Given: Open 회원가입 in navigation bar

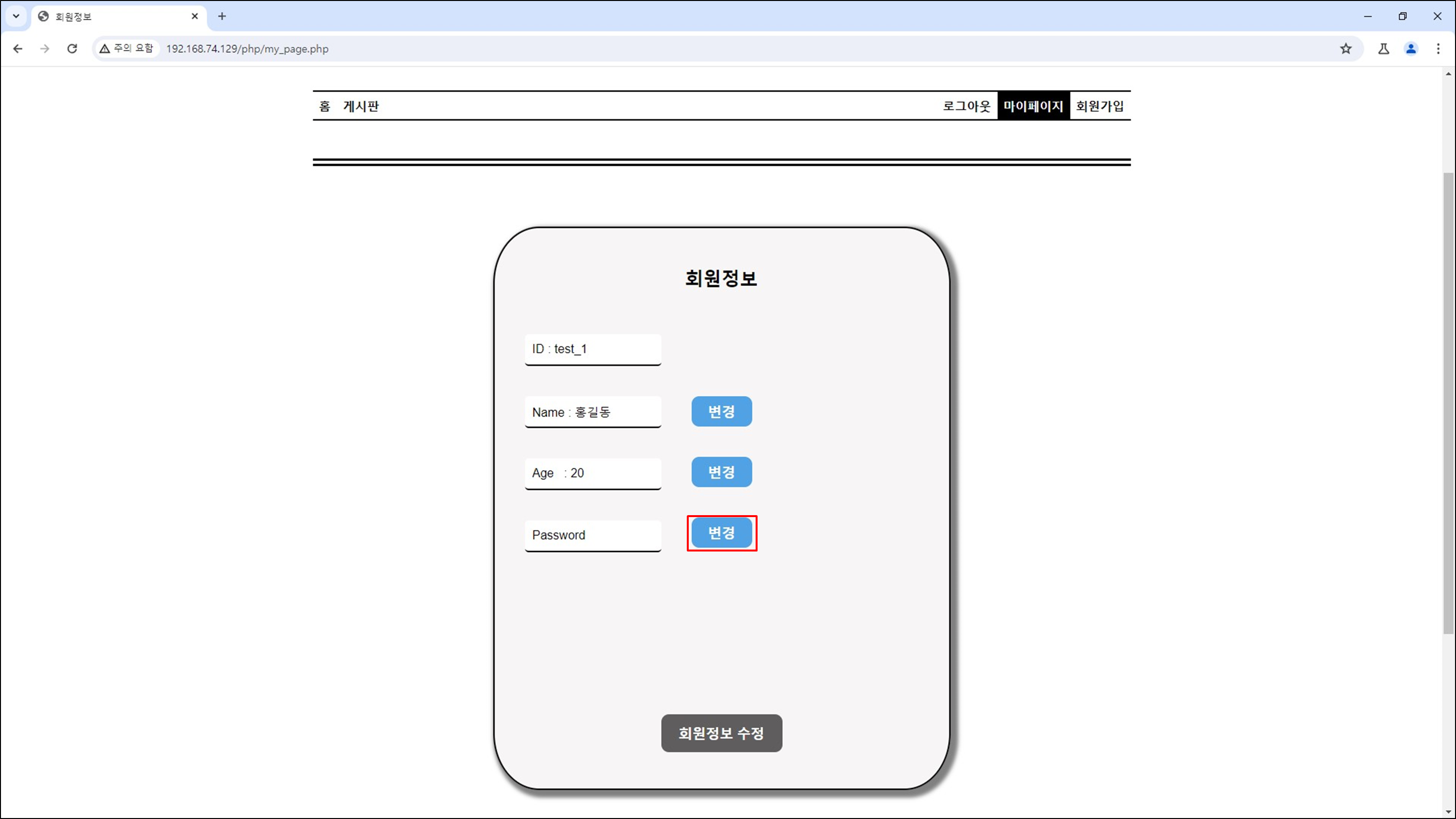Looking at the screenshot, I should pos(1099,106).
